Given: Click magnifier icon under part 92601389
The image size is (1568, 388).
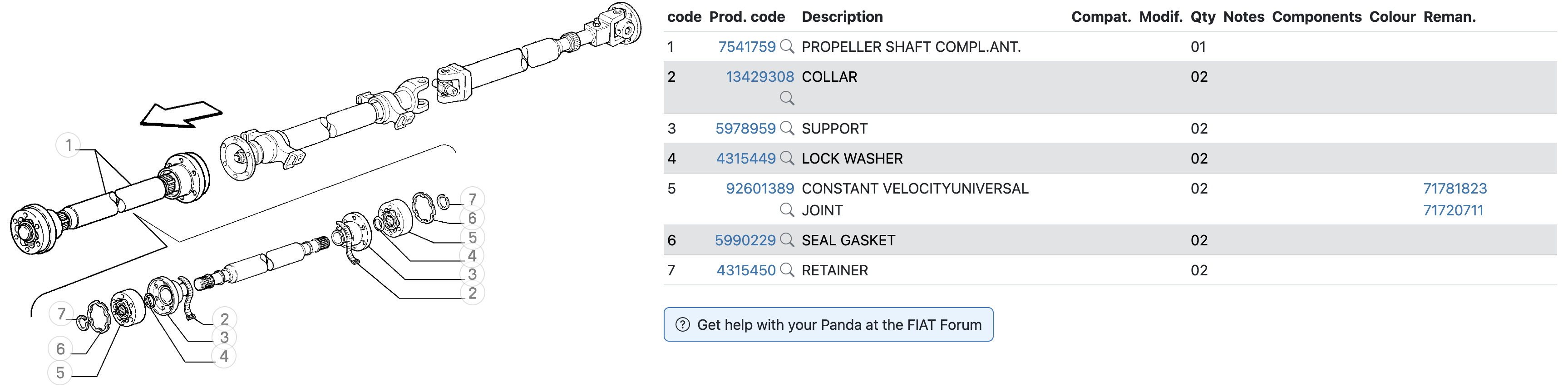Looking at the screenshot, I should point(787,211).
